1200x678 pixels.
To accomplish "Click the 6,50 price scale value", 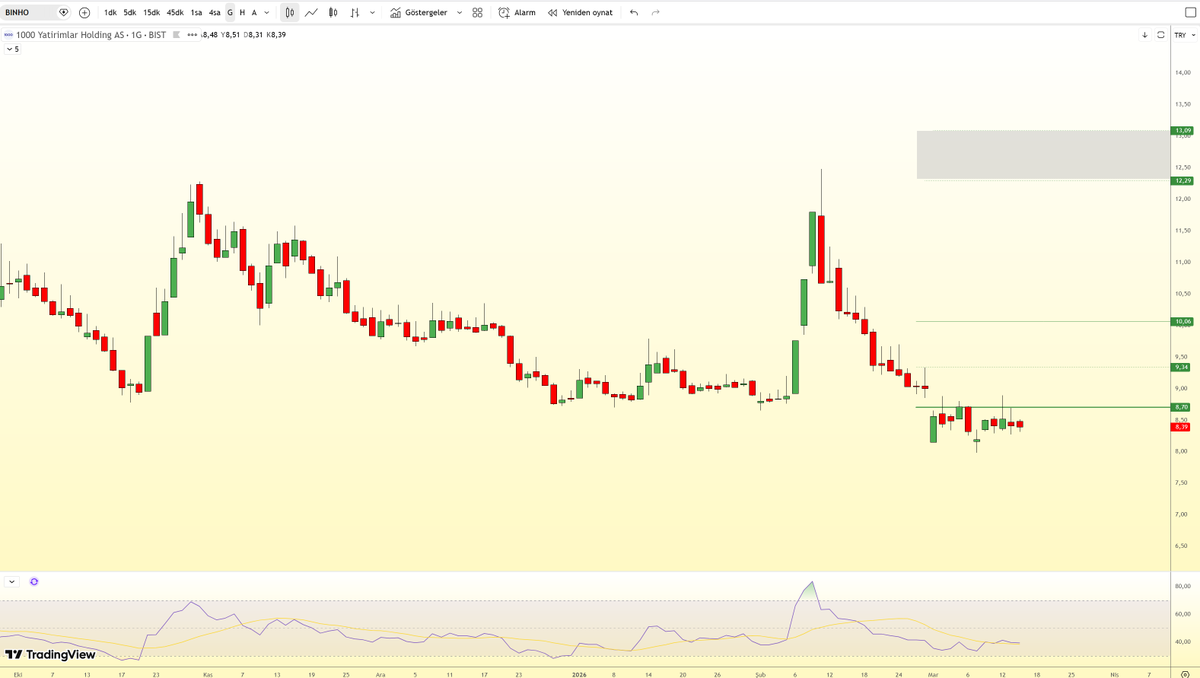I will coord(1182,546).
